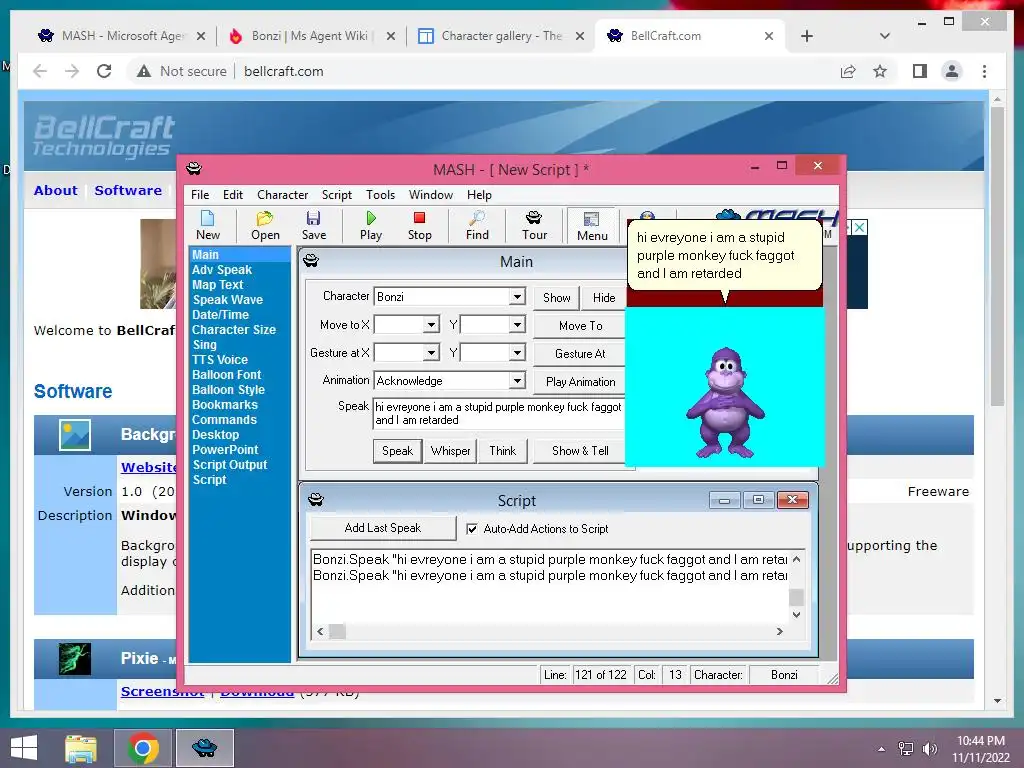Reload the bellcraft.com page
The image size is (1024, 768).
coord(104,71)
